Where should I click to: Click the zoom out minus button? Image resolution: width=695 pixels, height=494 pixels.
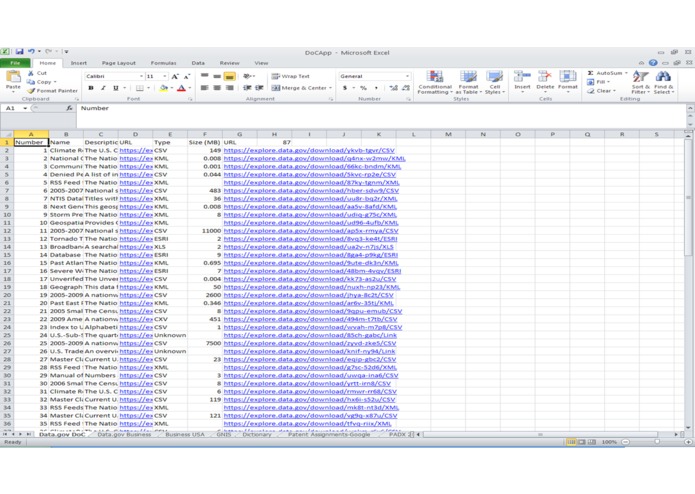pyautogui.click(x=625, y=442)
